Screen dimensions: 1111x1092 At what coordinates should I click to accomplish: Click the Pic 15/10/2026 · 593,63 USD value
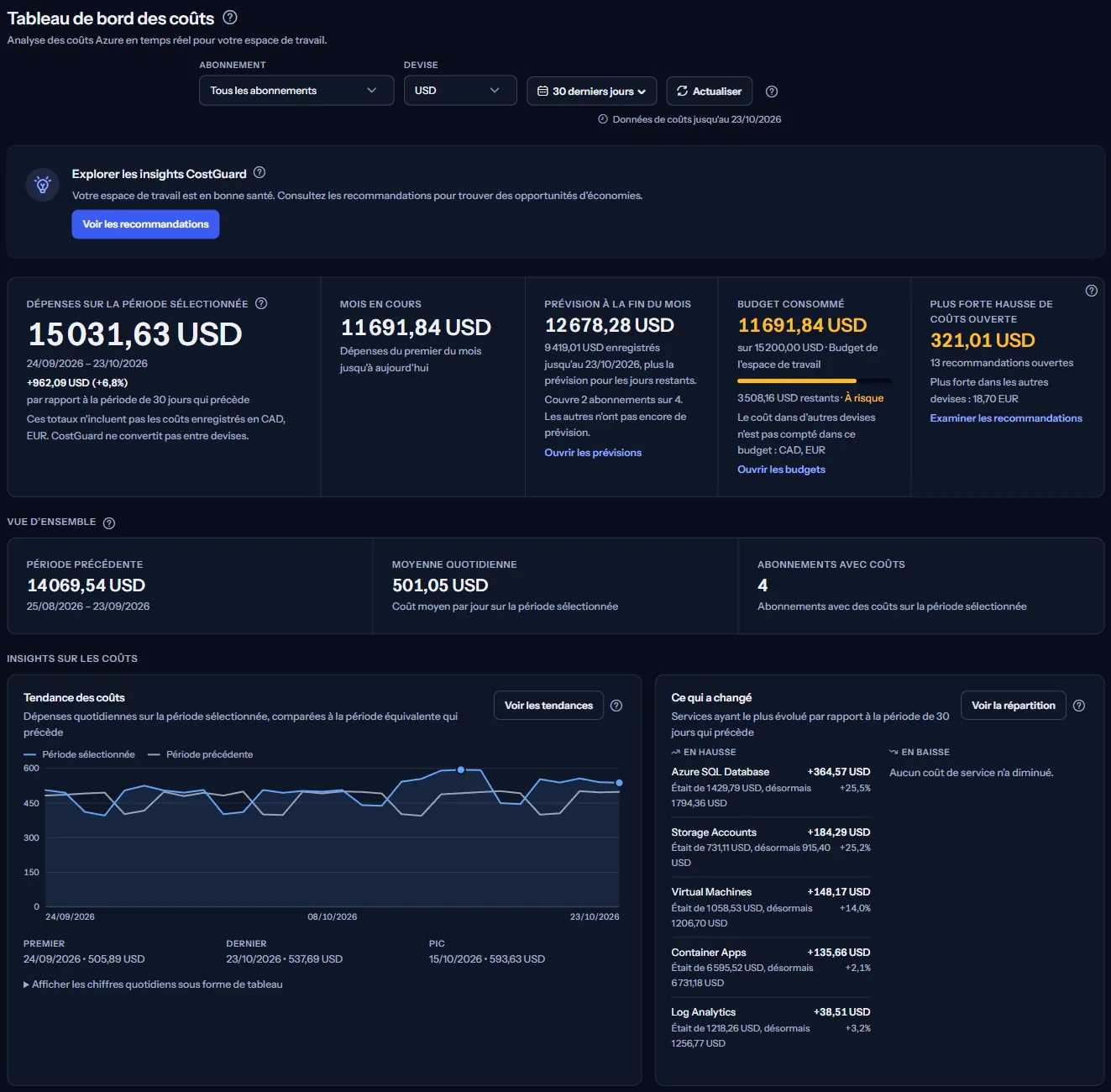487,959
